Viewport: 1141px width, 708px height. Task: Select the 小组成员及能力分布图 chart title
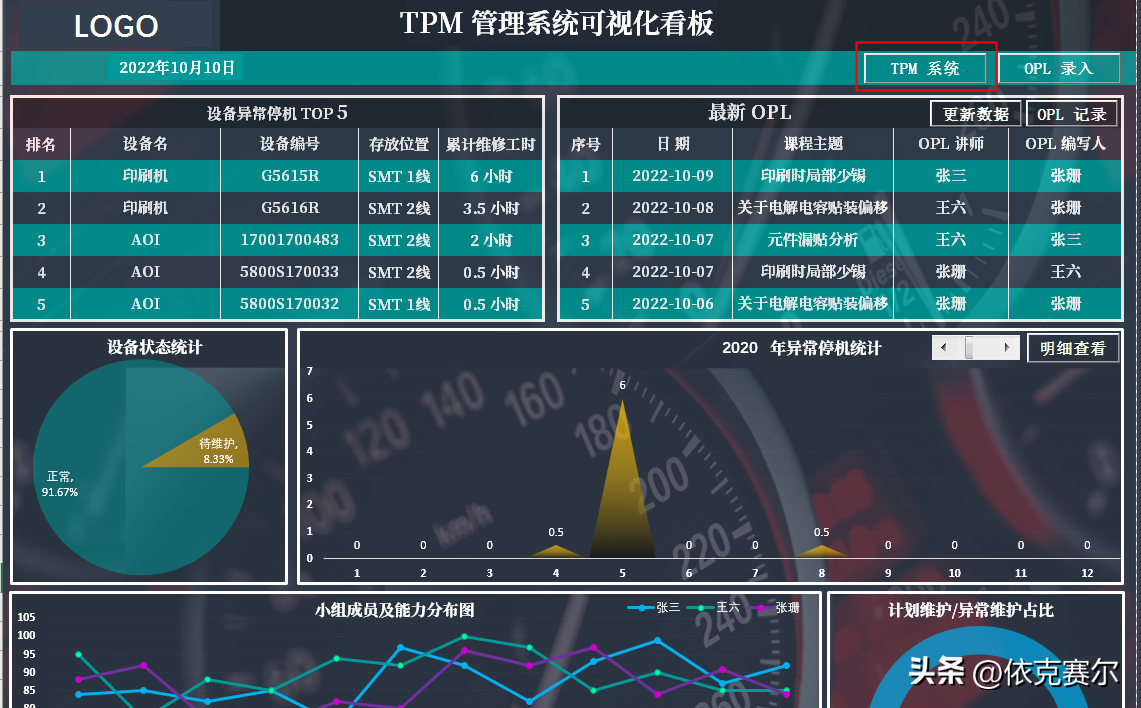point(394,610)
